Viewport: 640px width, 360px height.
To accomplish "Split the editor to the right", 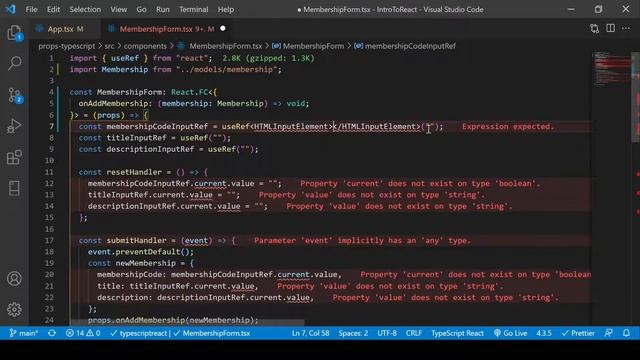I will [x=610, y=28].
